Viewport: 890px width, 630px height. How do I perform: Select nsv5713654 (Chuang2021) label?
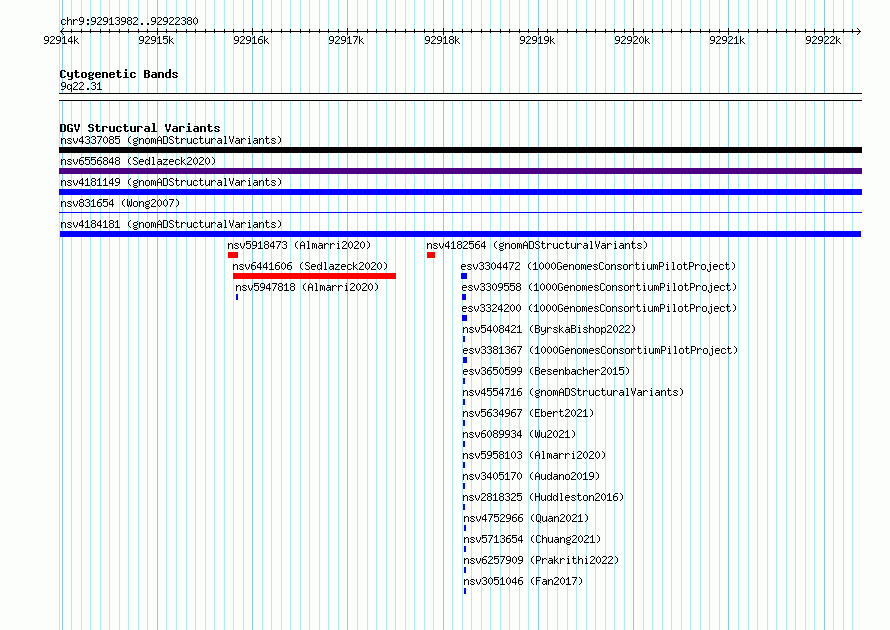coord(532,539)
